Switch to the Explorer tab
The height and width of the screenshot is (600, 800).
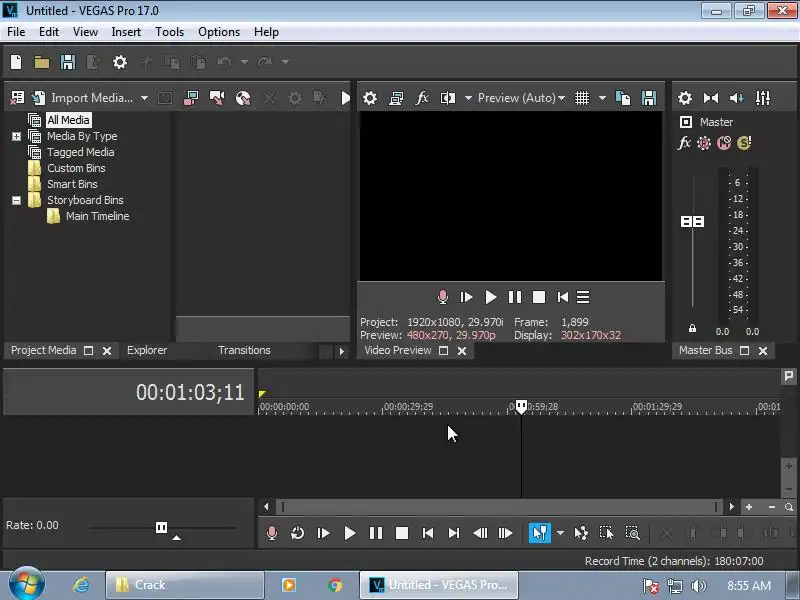[147, 351]
